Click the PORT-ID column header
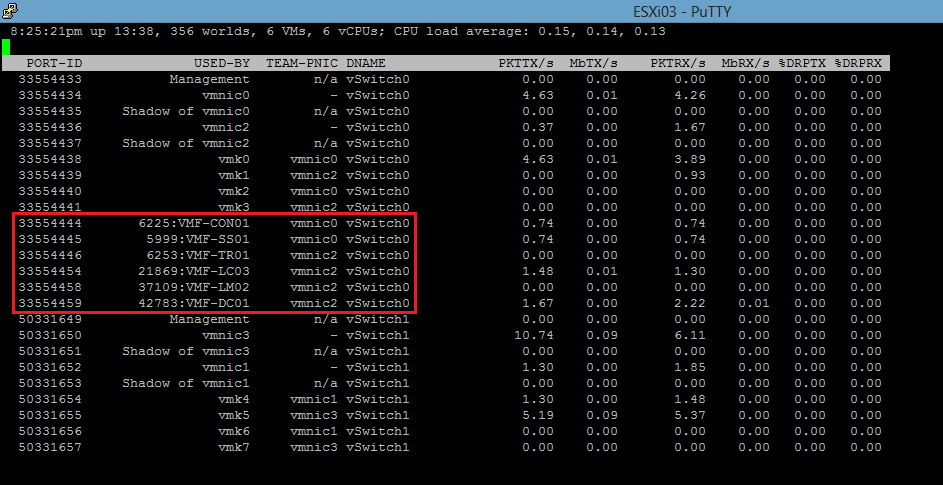This screenshot has width=943, height=485. point(50,63)
